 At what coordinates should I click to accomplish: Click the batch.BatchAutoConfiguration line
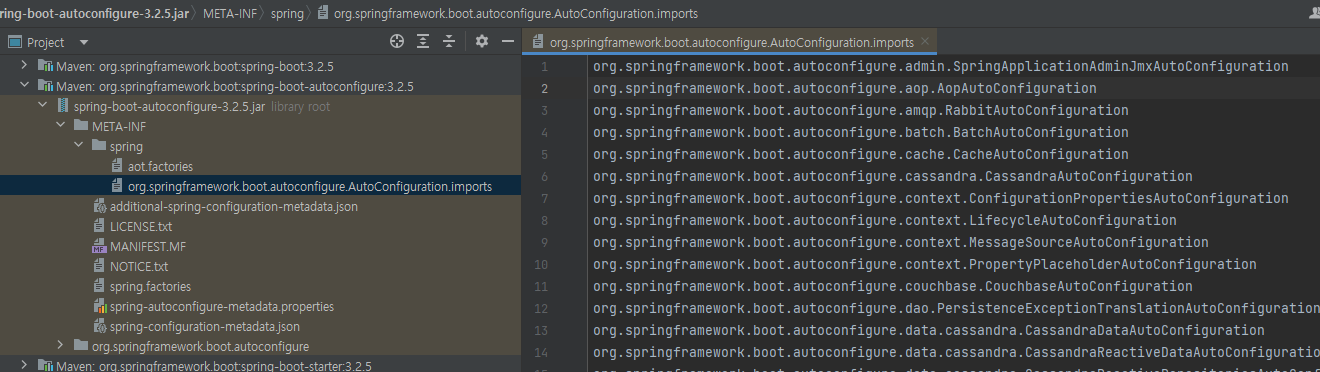860,132
